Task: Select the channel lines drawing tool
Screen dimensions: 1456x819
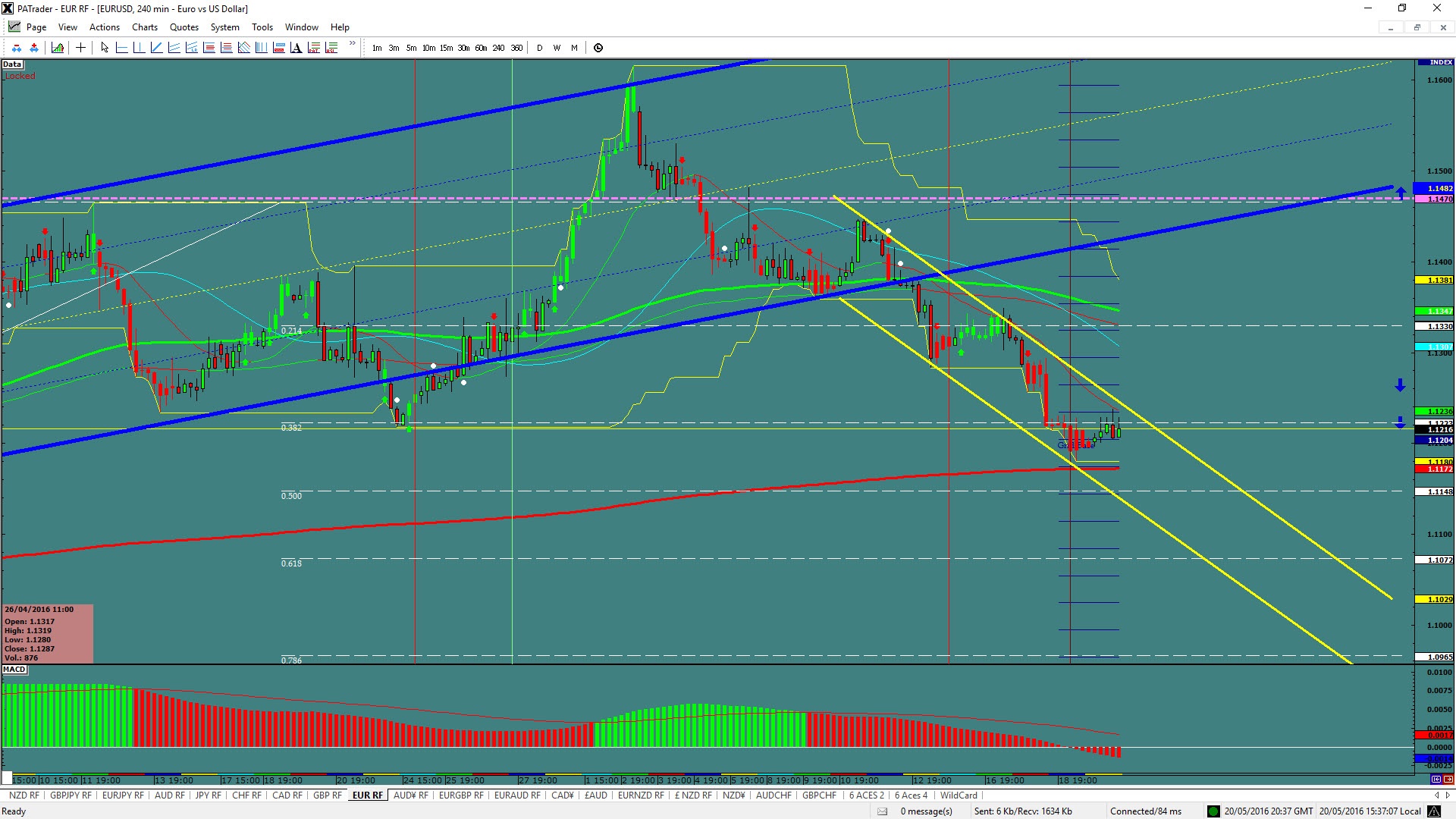Action: [x=174, y=48]
